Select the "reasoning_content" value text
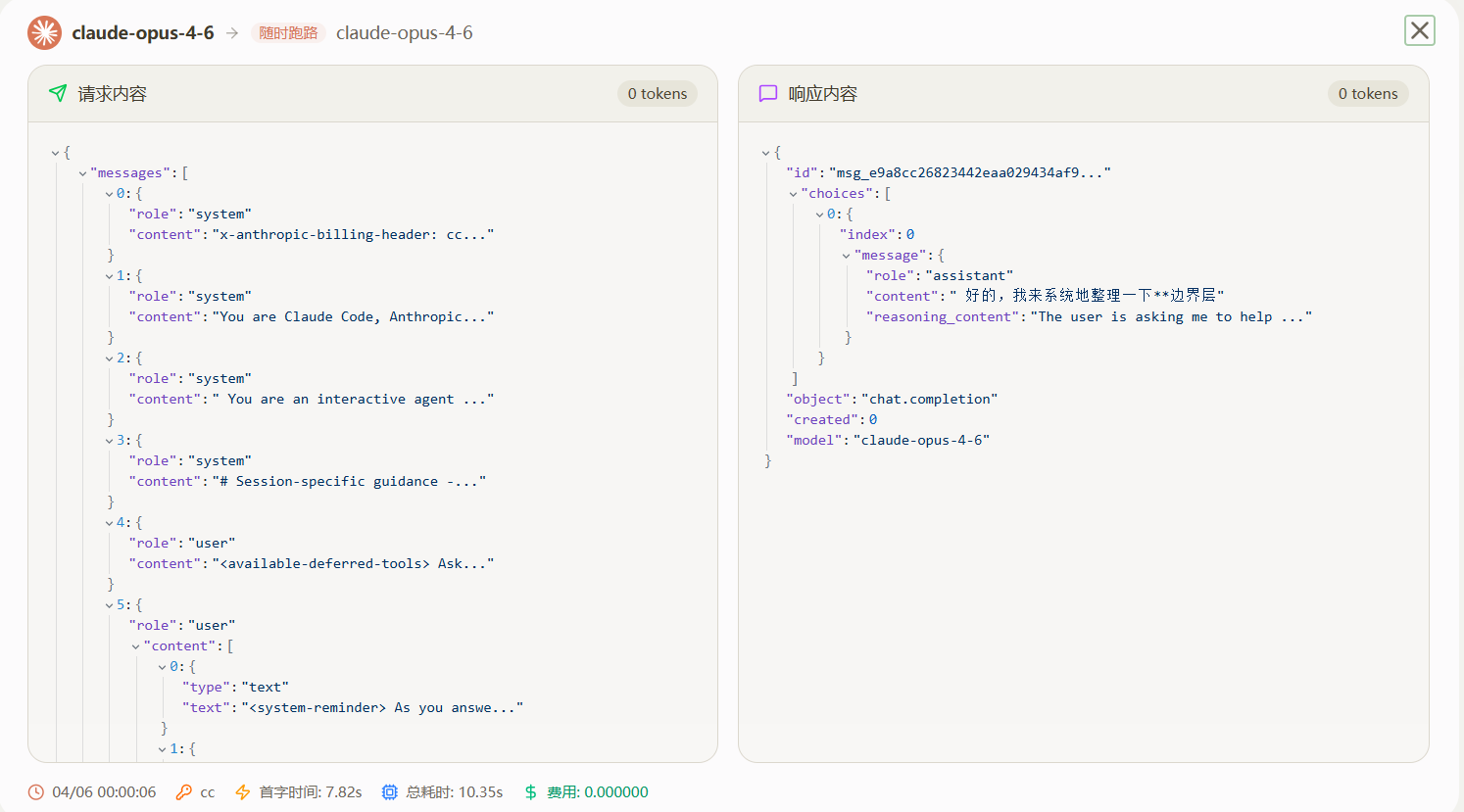1464x812 pixels. [x=1171, y=316]
